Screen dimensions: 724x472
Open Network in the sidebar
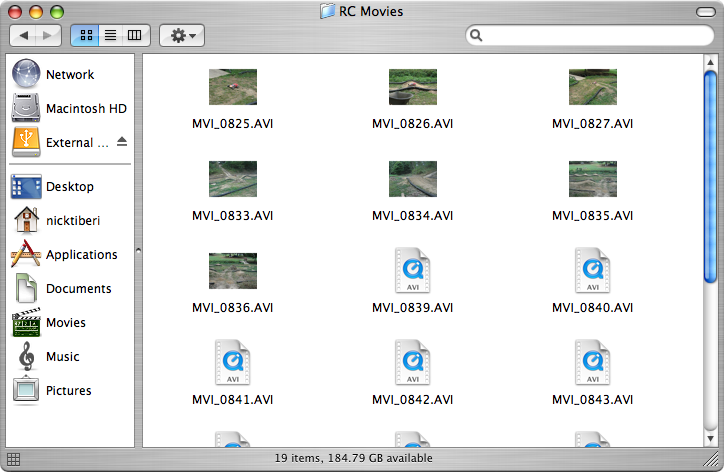coord(70,74)
